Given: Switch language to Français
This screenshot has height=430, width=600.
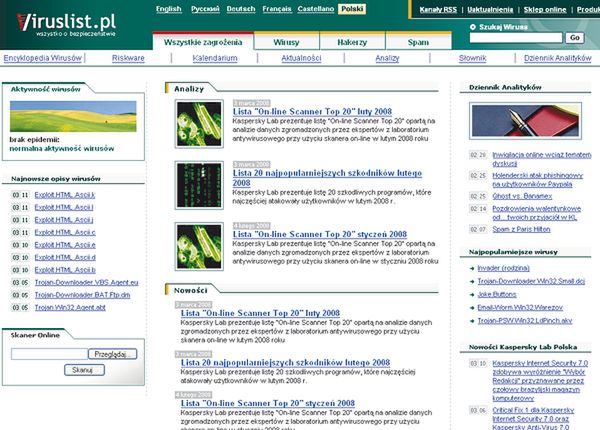Looking at the screenshot, I should pyautogui.click(x=277, y=9).
